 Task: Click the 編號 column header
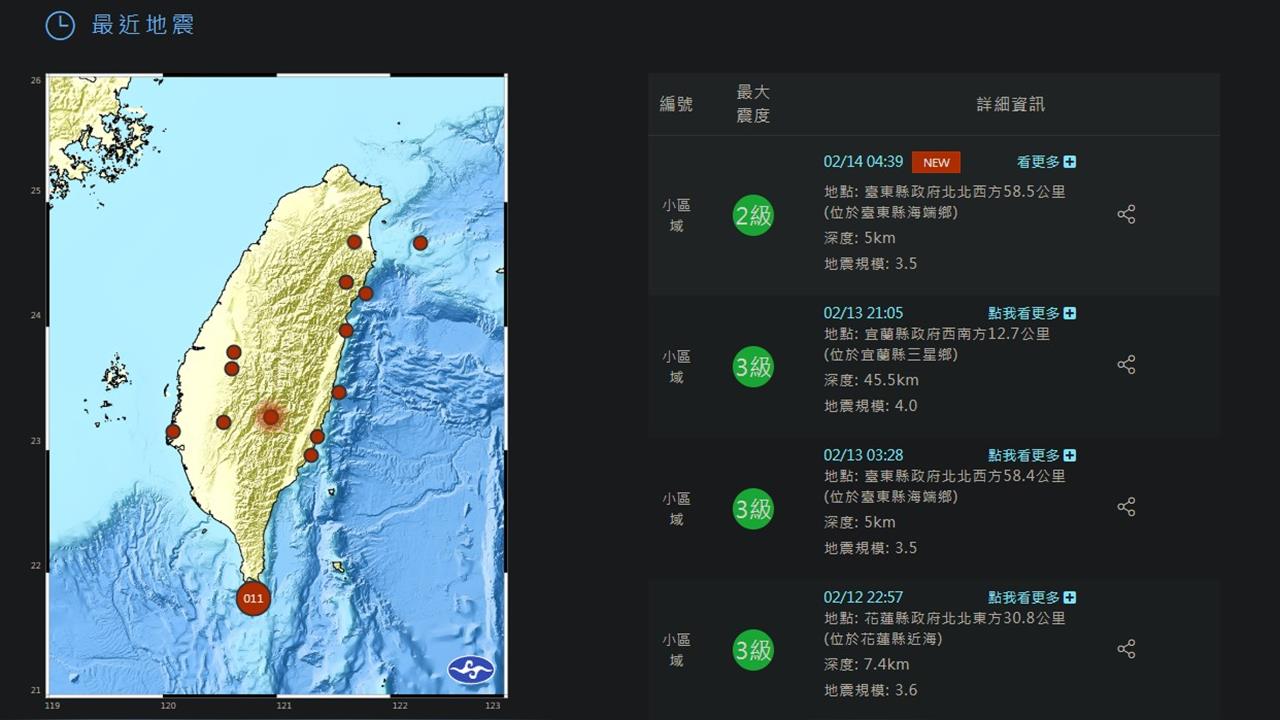point(677,103)
